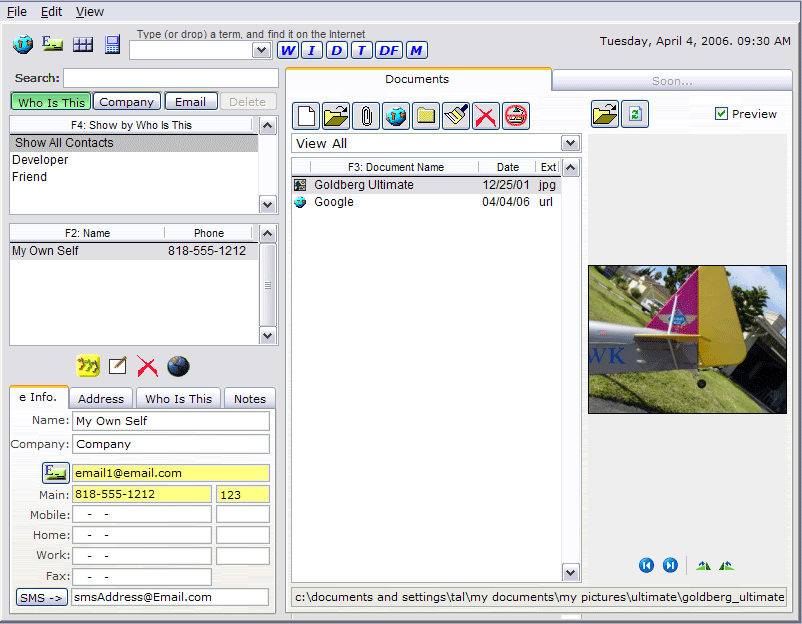The image size is (802, 624).
Task: Toggle the Email filter button
Action: pos(191,102)
